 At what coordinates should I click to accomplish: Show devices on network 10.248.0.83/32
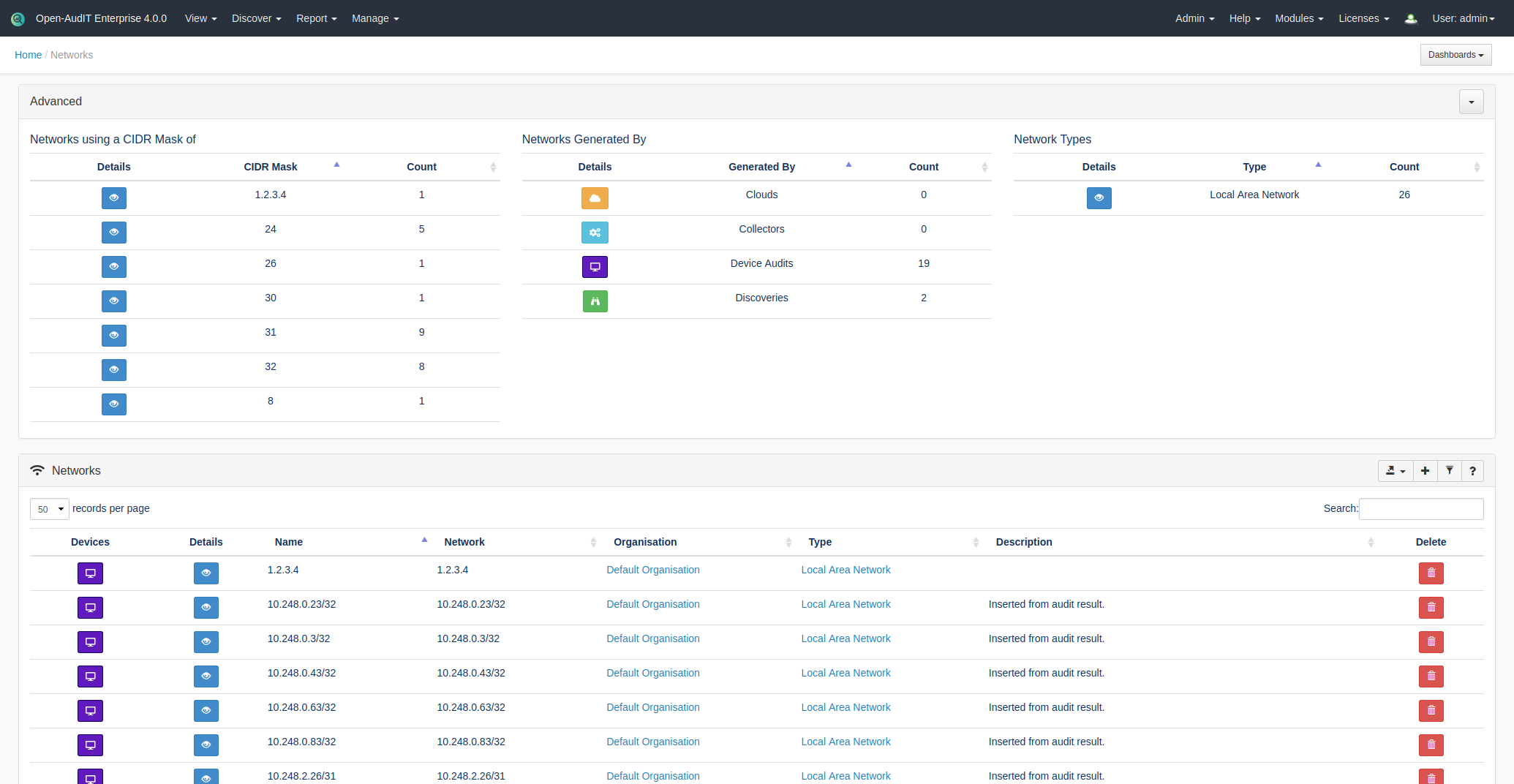tap(90, 745)
